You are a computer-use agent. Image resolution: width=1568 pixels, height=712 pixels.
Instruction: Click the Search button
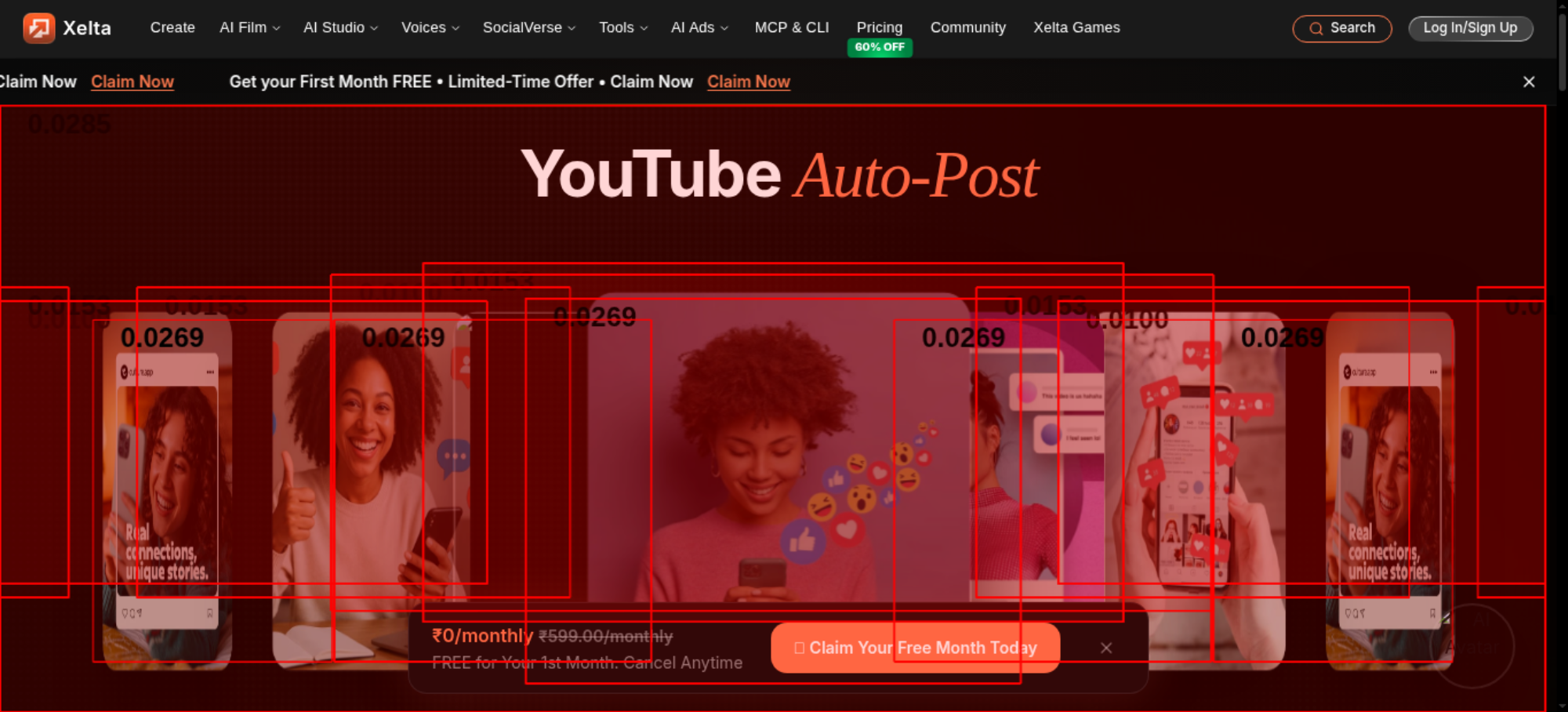pyautogui.click(x=1342, y=28)
